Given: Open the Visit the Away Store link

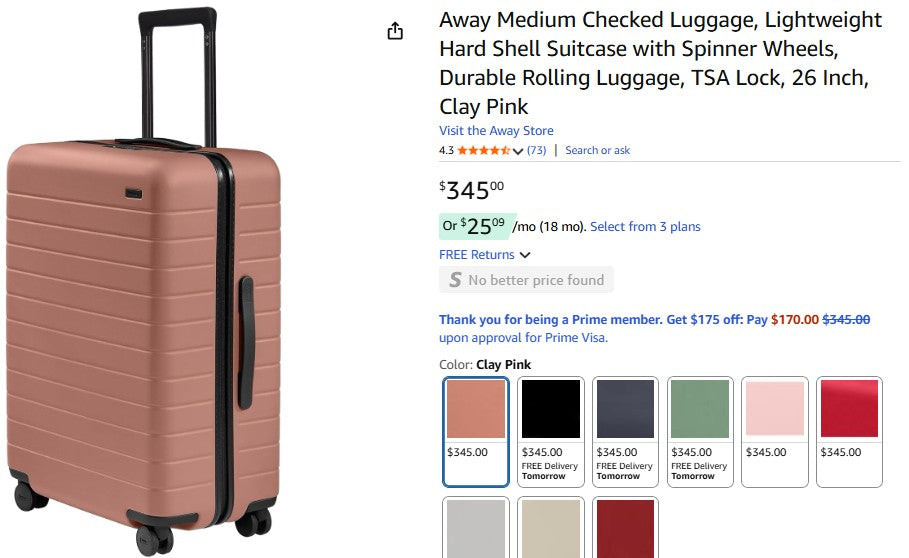Looking at the screenshot, I should 496,131.
